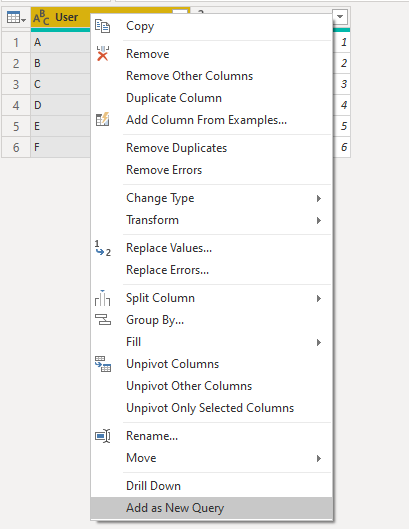Select cell C in User column

61,84
